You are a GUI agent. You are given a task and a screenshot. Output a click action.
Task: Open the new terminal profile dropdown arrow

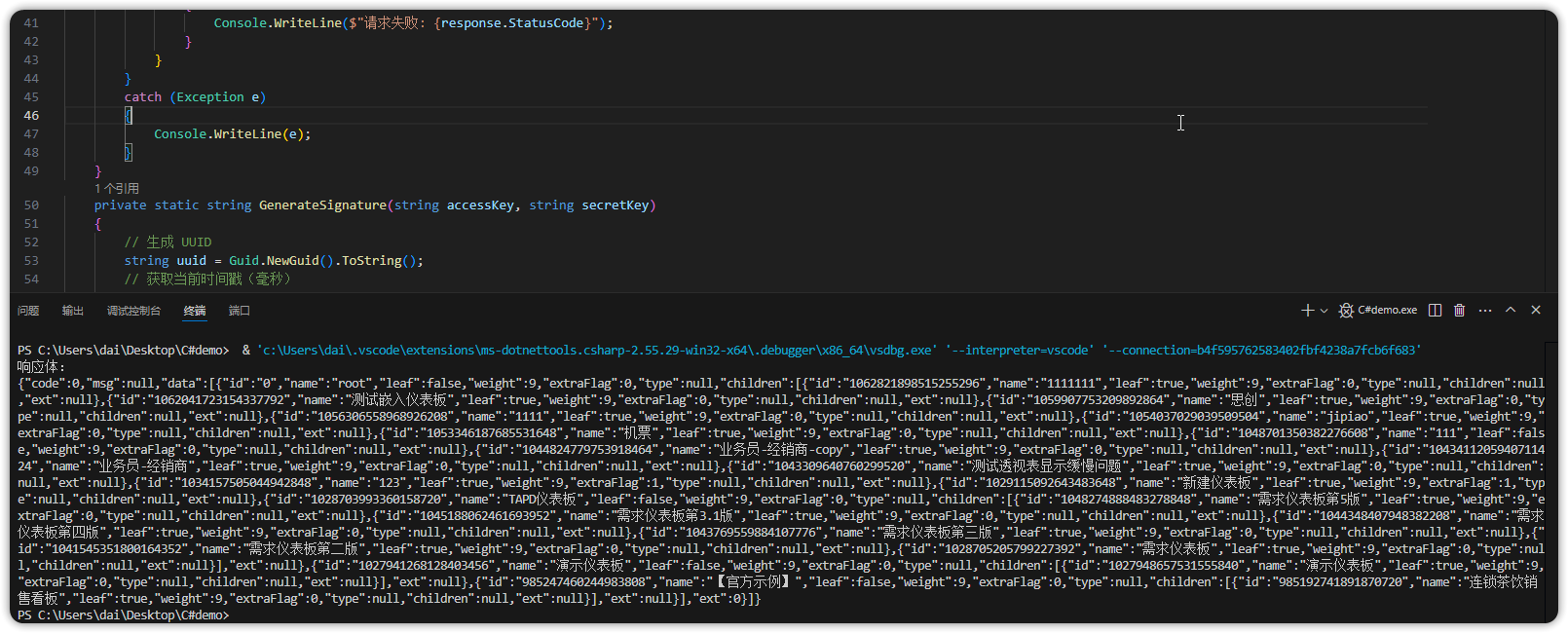point(1324,311)
